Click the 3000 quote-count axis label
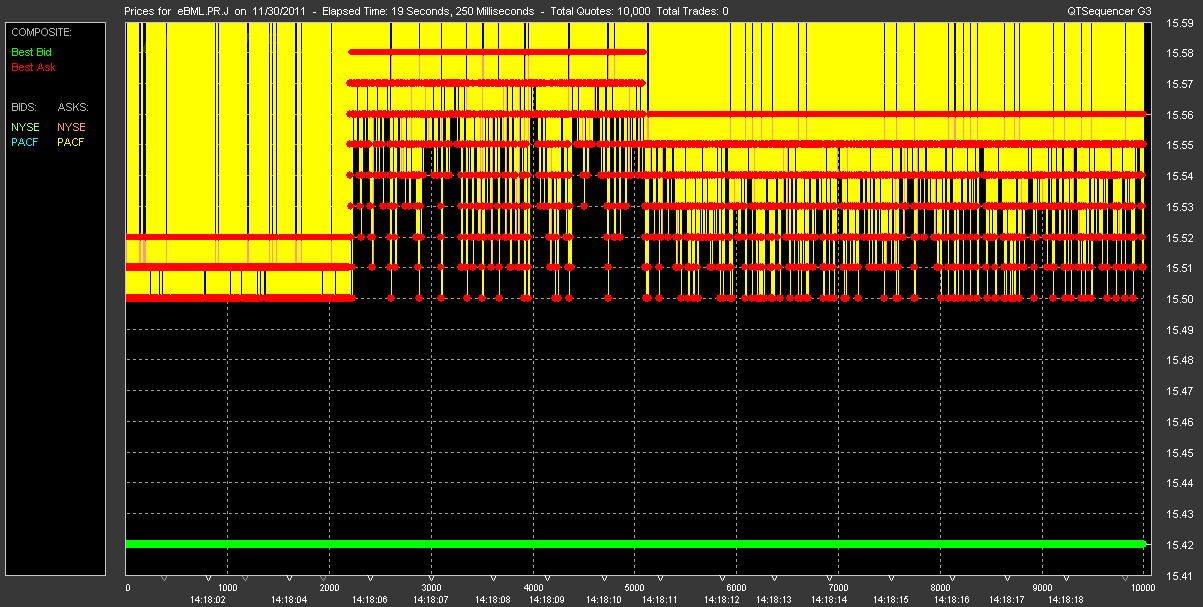The width and height of the screenshot is (1203, 607). (431, 588)
